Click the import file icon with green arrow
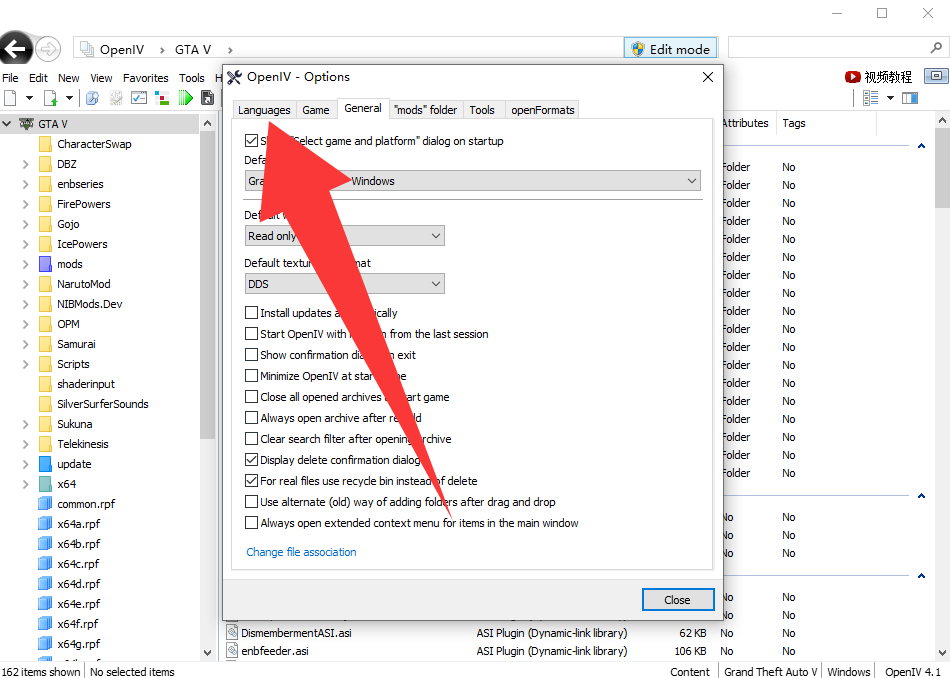 [50, 98]
